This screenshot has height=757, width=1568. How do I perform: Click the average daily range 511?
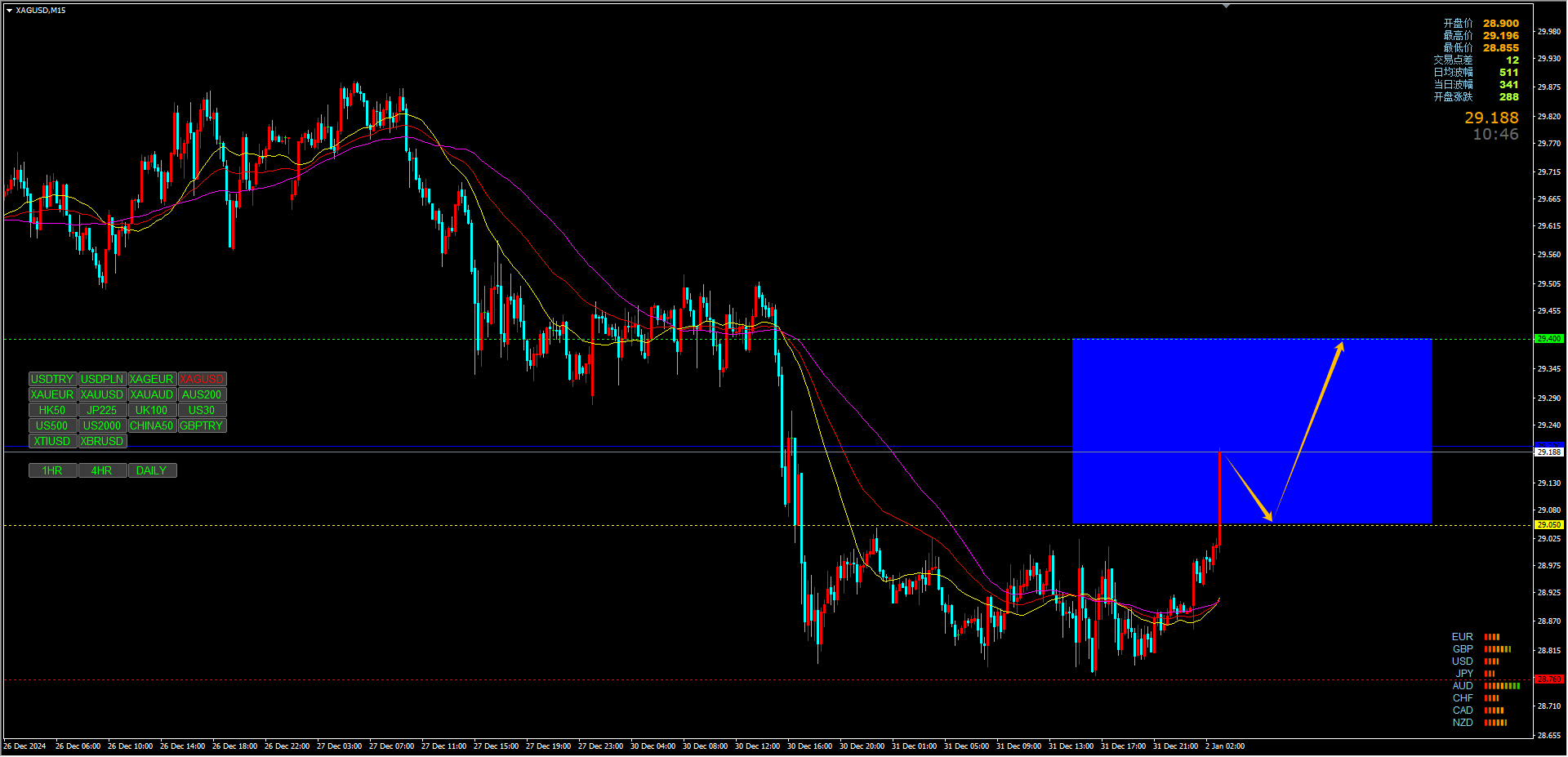click(1509, 73)
